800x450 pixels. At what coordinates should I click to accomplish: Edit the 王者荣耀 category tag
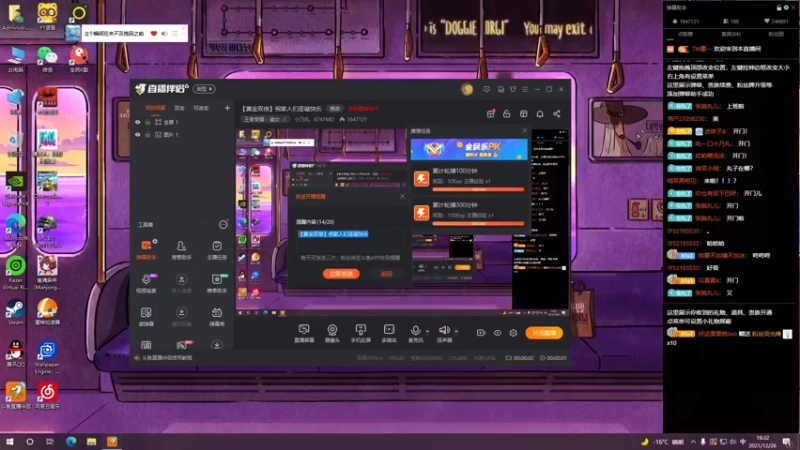pyautogui.click(x=265, y=119)
